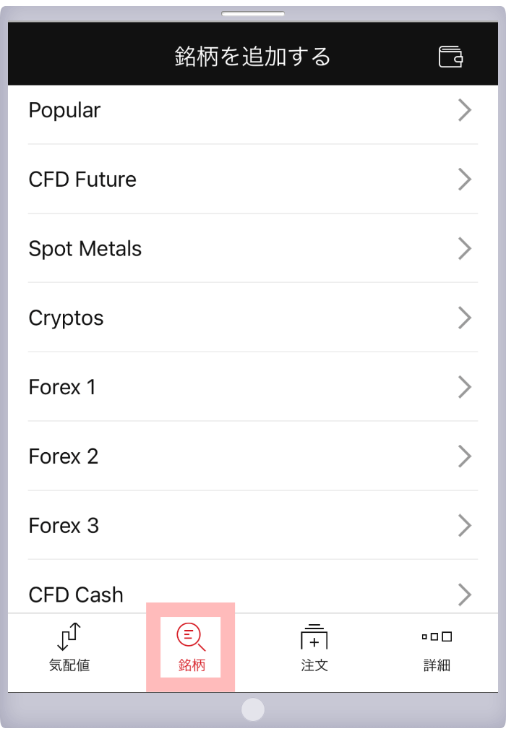Click the Spot Metals chevron arrow
Image resolution: width=507 pixels, height=730 pixels.
465,249
